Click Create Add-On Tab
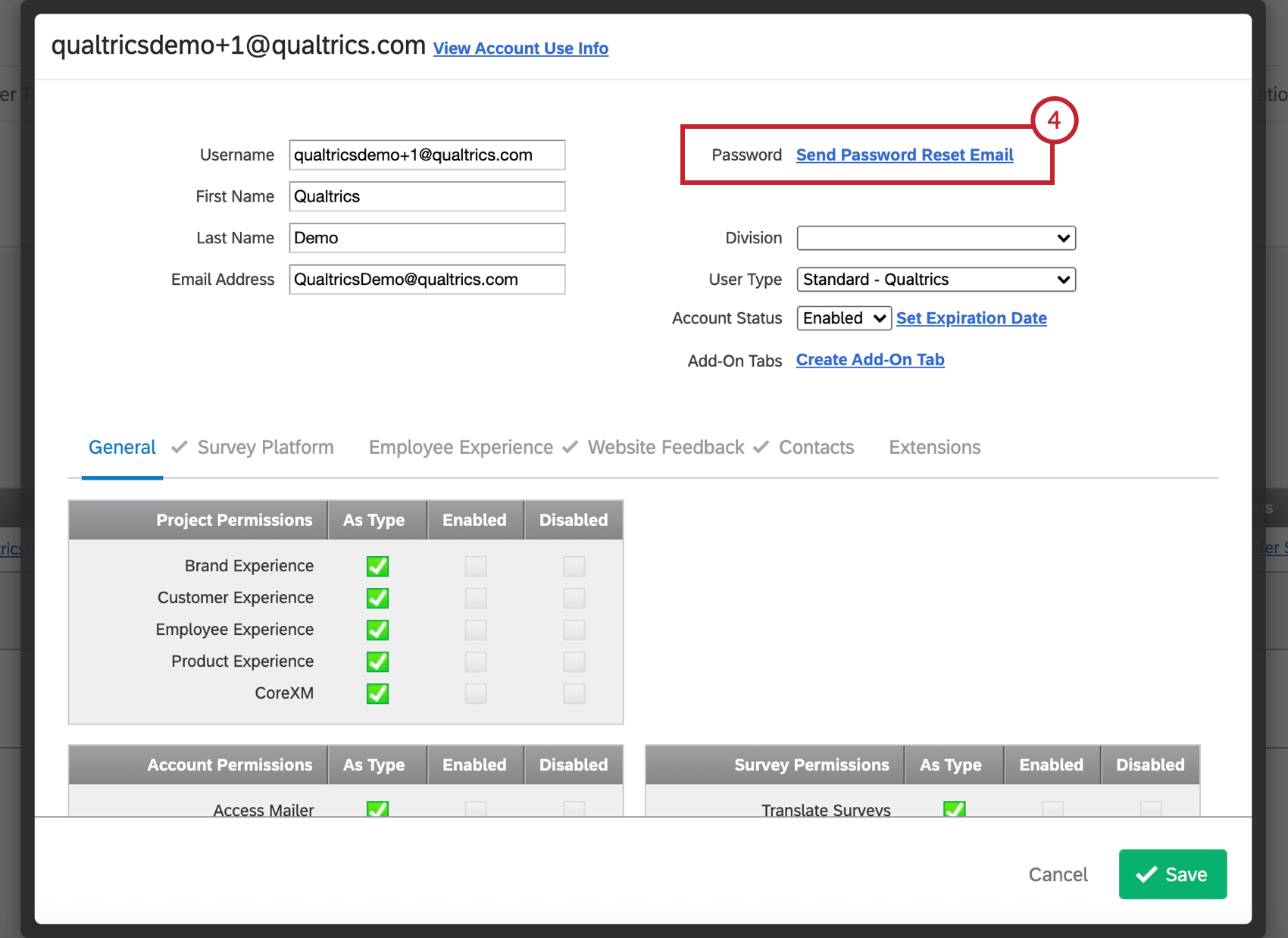Image resolution: width=1288 pixels, height=938 pixels. (869, 359)
